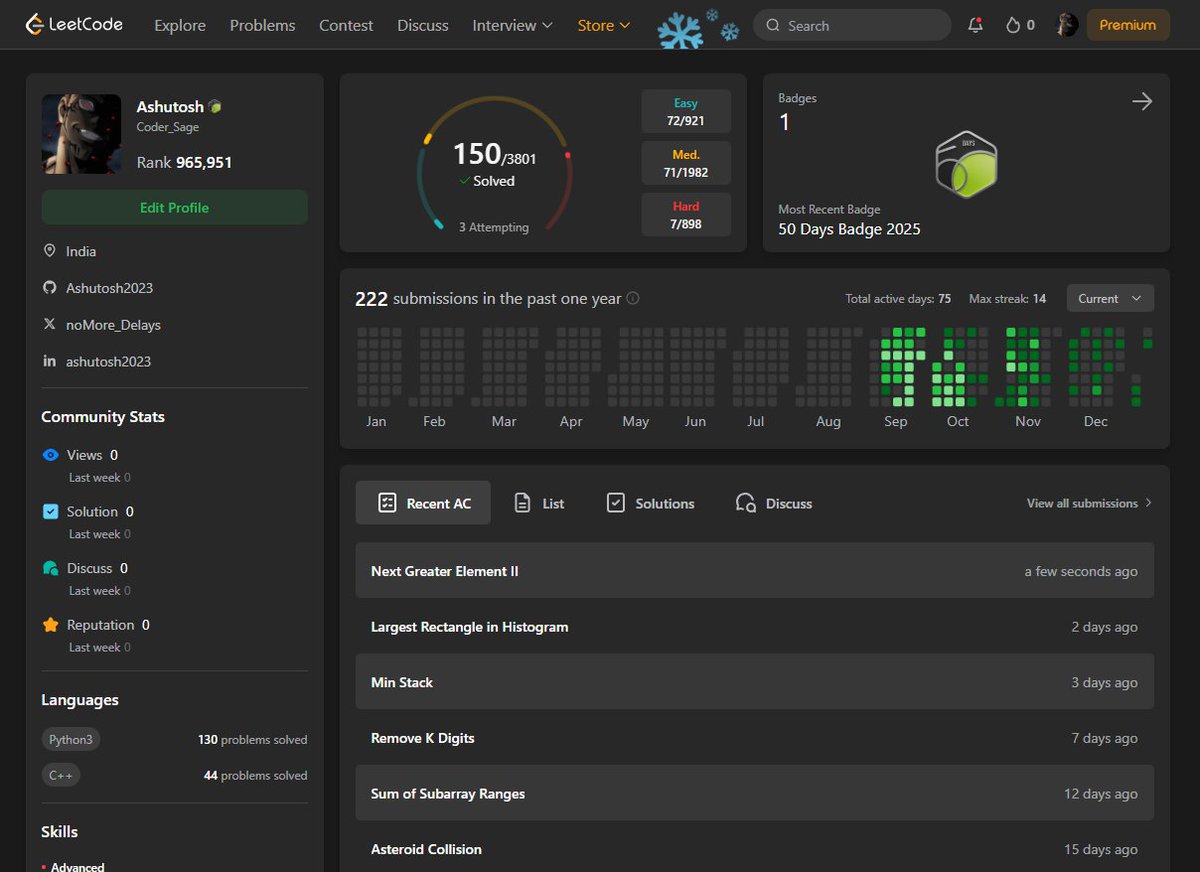Viewport: 1200px width, 872px height.
Task: Open the user avatar menu
Action: pos(1067,25)
